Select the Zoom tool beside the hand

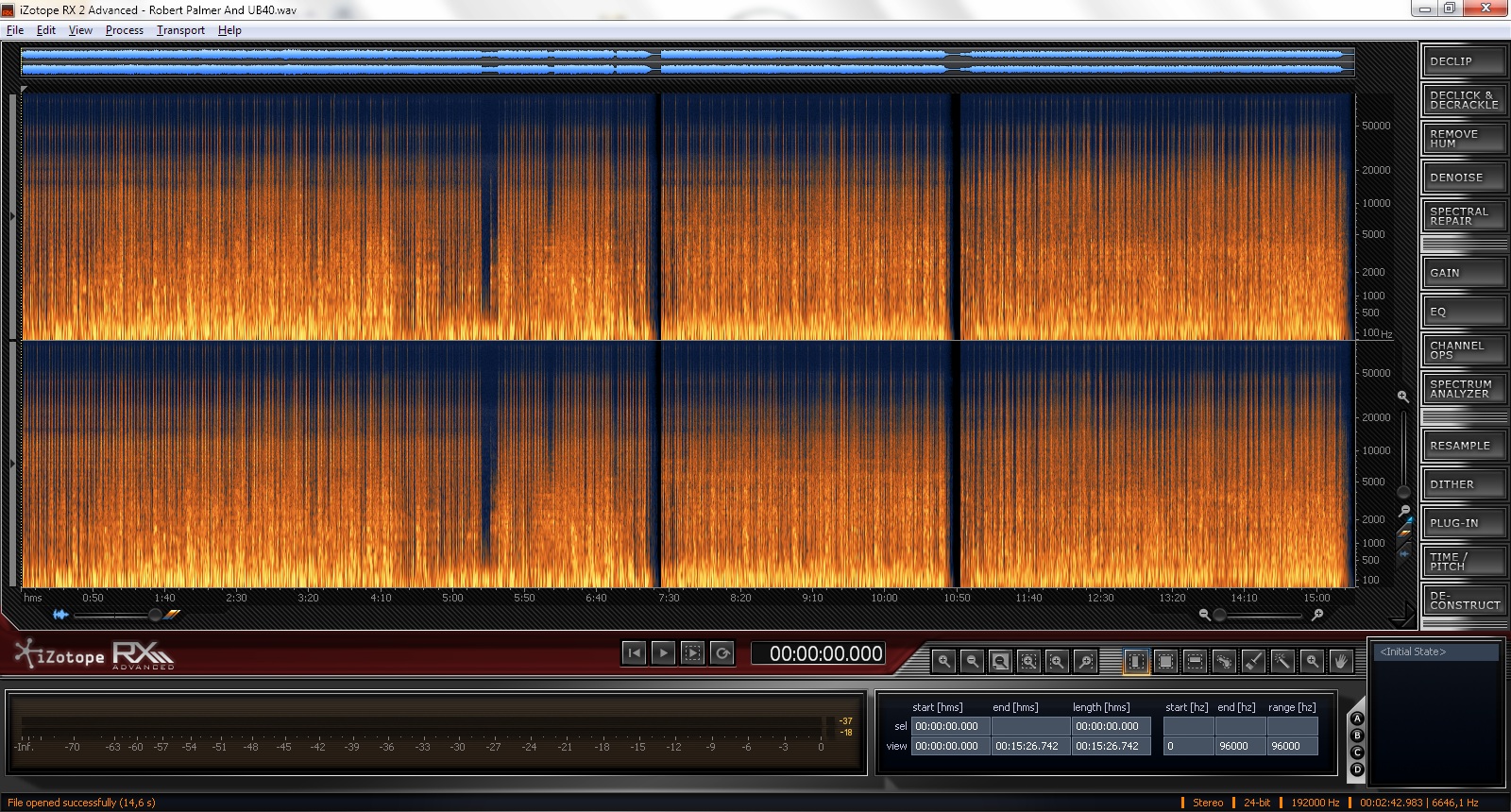click(1312, 662)
